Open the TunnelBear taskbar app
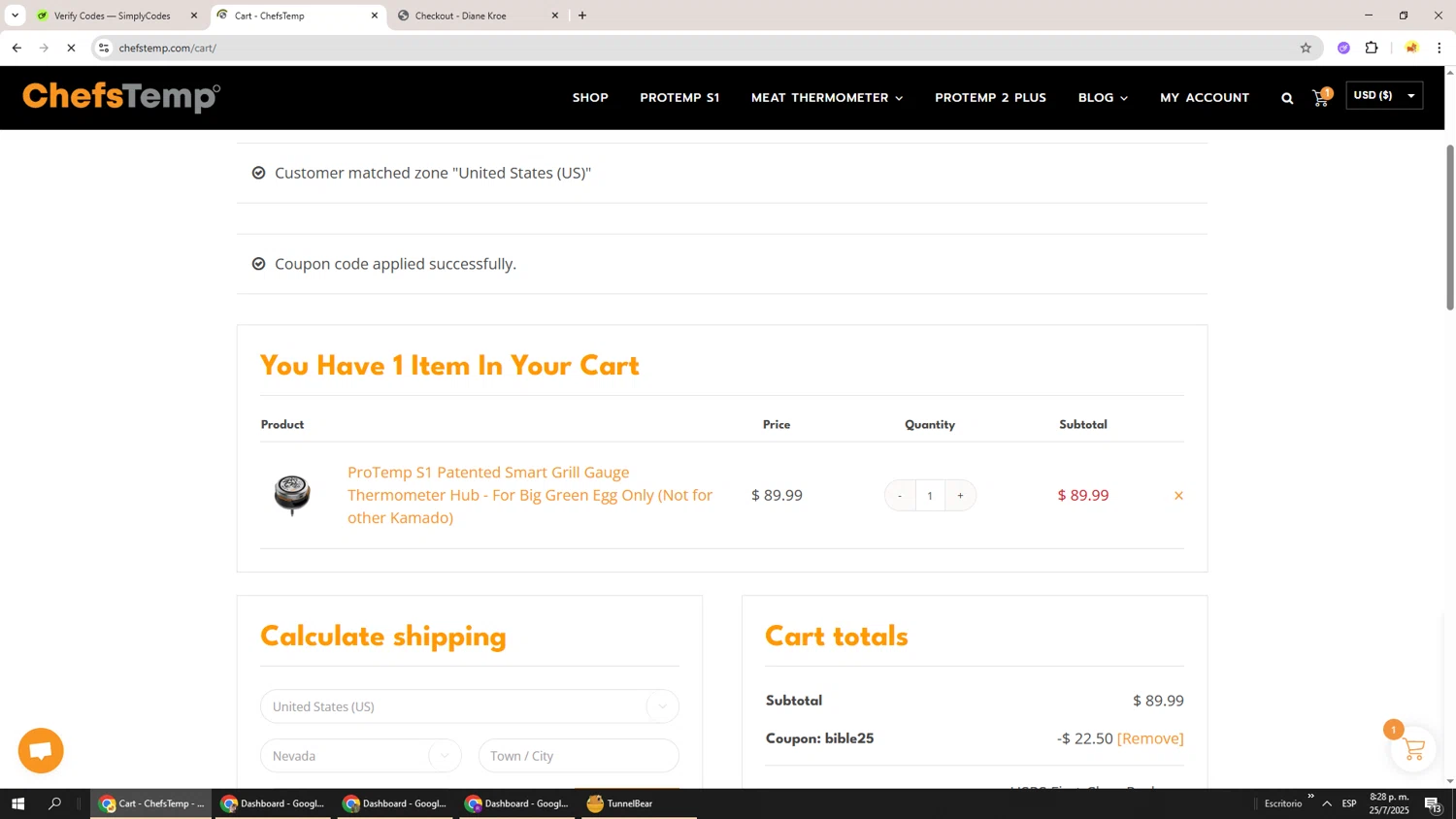This screenshot has height=819, width=1456. (640, 803)
